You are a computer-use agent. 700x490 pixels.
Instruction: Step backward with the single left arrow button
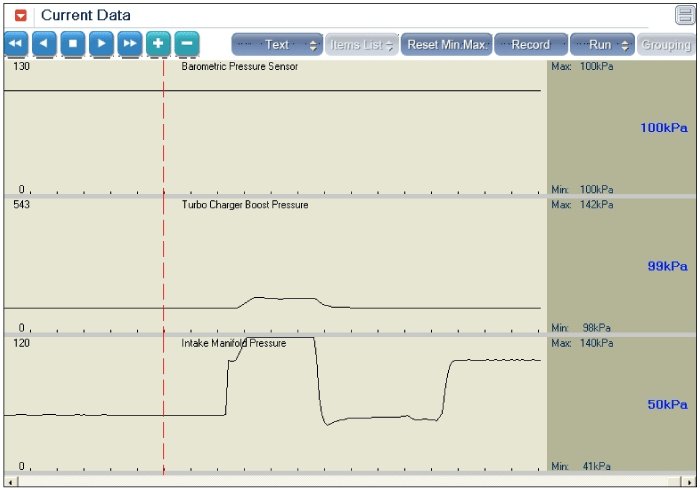pos(44,44)
